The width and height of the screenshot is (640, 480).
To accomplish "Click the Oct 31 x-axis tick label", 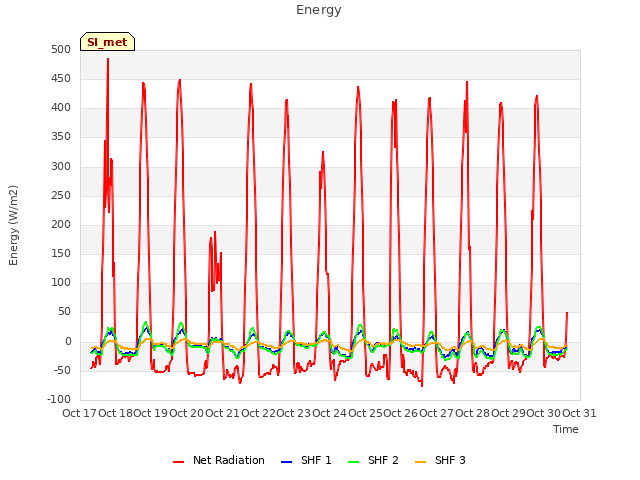I will pos(579,413).
